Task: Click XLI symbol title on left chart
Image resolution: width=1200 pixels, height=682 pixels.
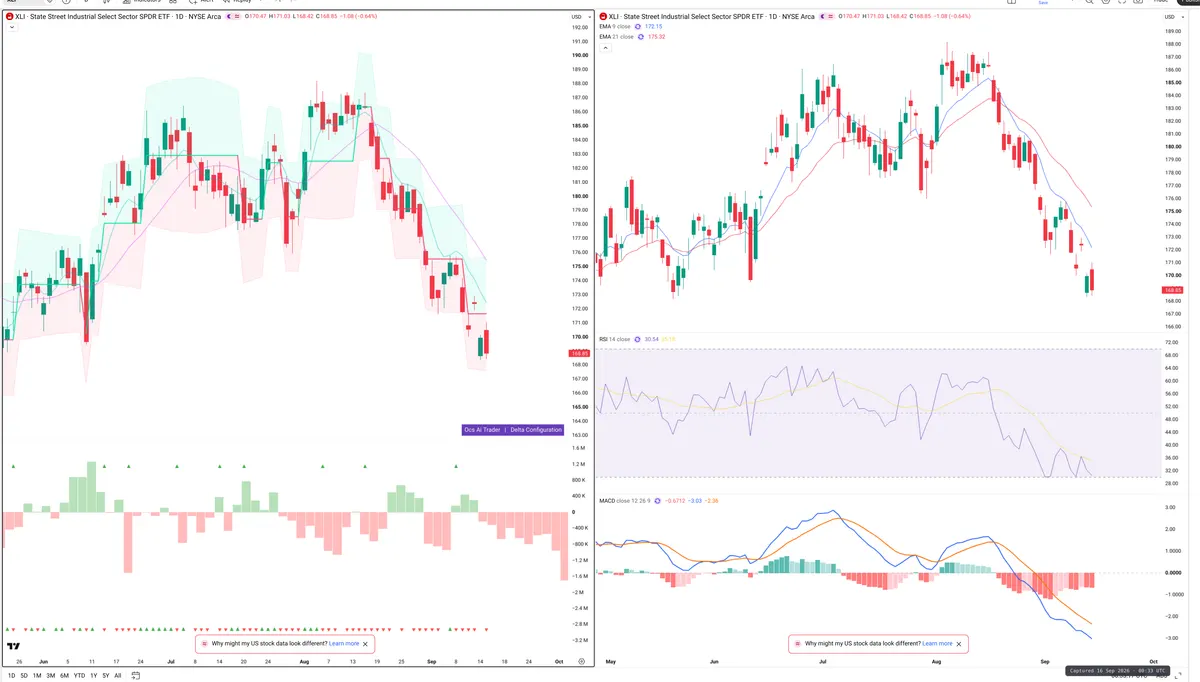Action: (120, 17)
